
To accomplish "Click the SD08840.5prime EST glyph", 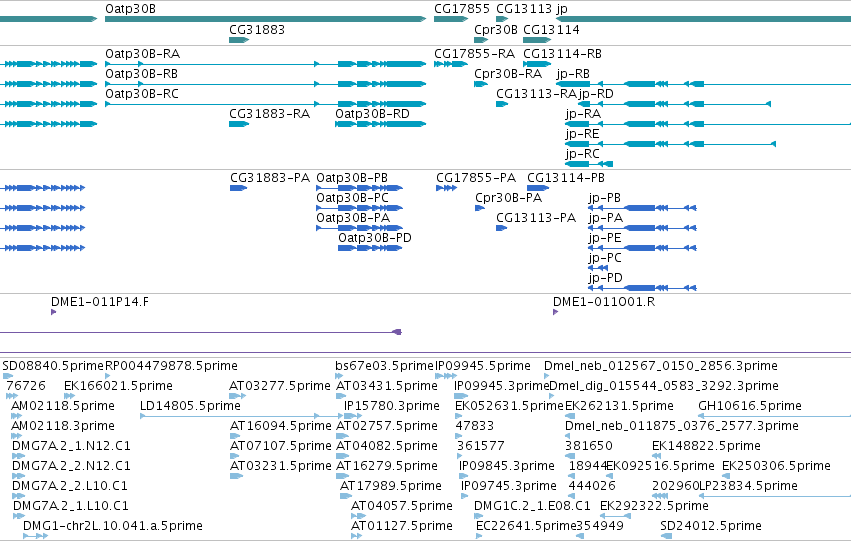I will [x=8, y=376].
